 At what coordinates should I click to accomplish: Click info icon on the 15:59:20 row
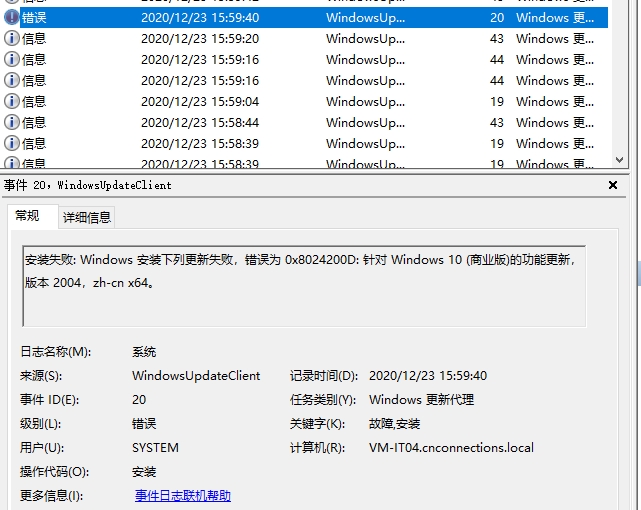[x=11, y=38]
